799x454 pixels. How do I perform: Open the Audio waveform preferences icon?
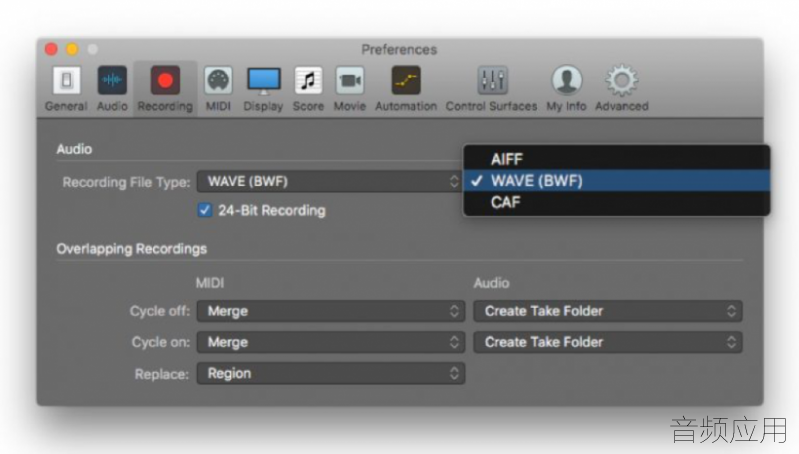tap(112, 81)
